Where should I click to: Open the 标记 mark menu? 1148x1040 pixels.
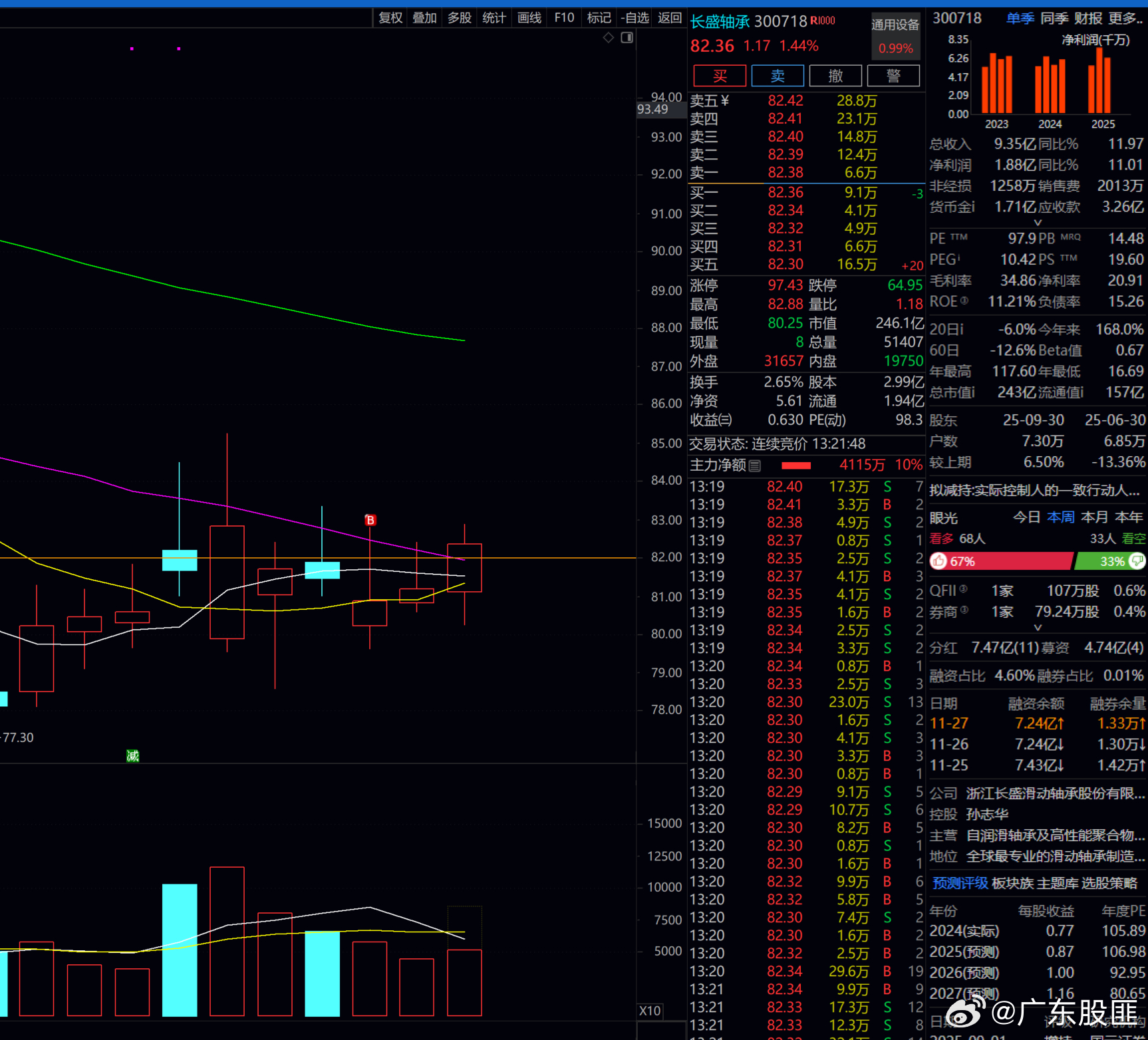(x=599, y=18)
